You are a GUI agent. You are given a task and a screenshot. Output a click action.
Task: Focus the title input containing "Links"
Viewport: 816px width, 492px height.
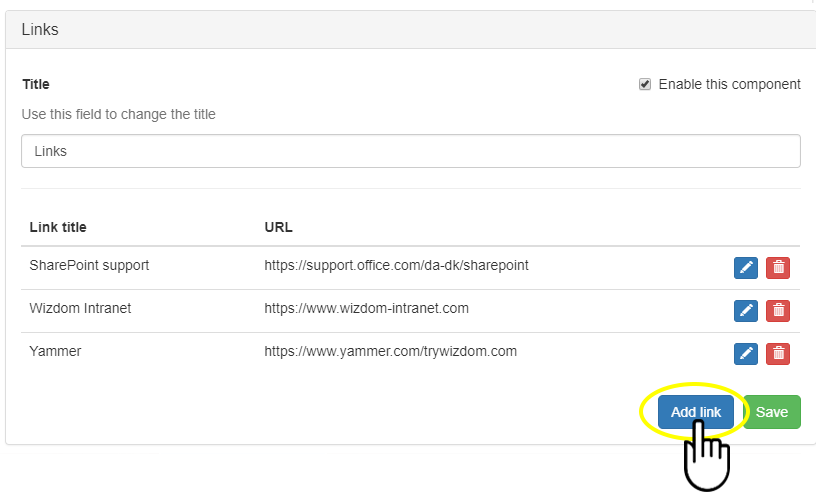(410, 151)
